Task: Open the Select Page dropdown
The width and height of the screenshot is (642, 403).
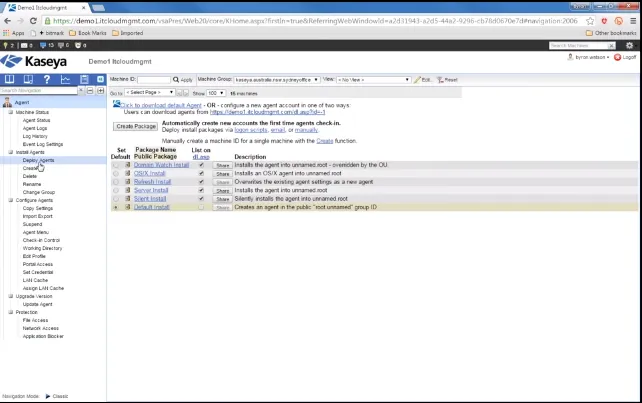Action: click(x=150, y=93)
